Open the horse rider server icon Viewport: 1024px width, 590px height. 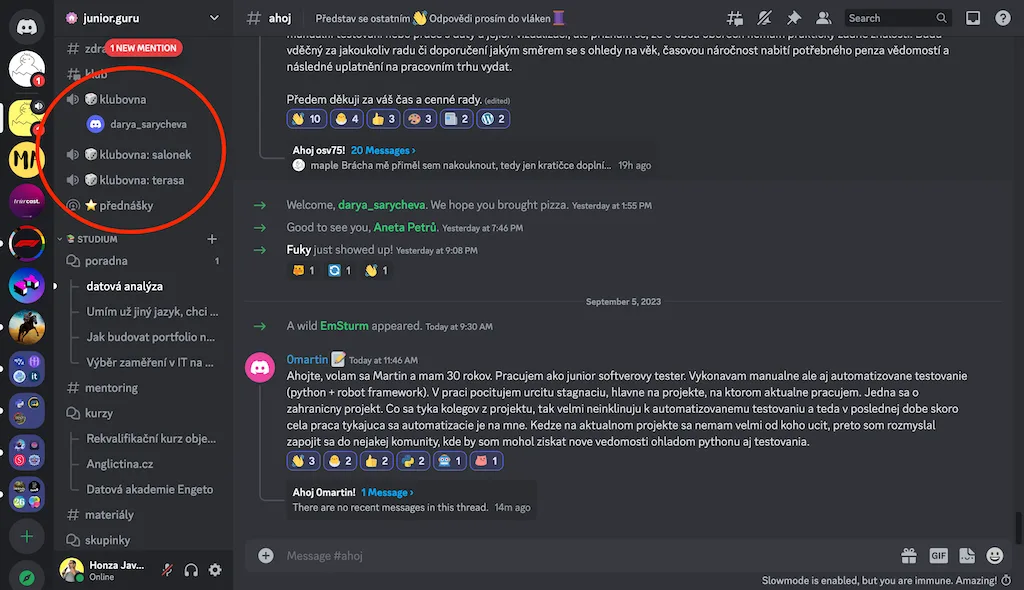click(x=27, y=327)
